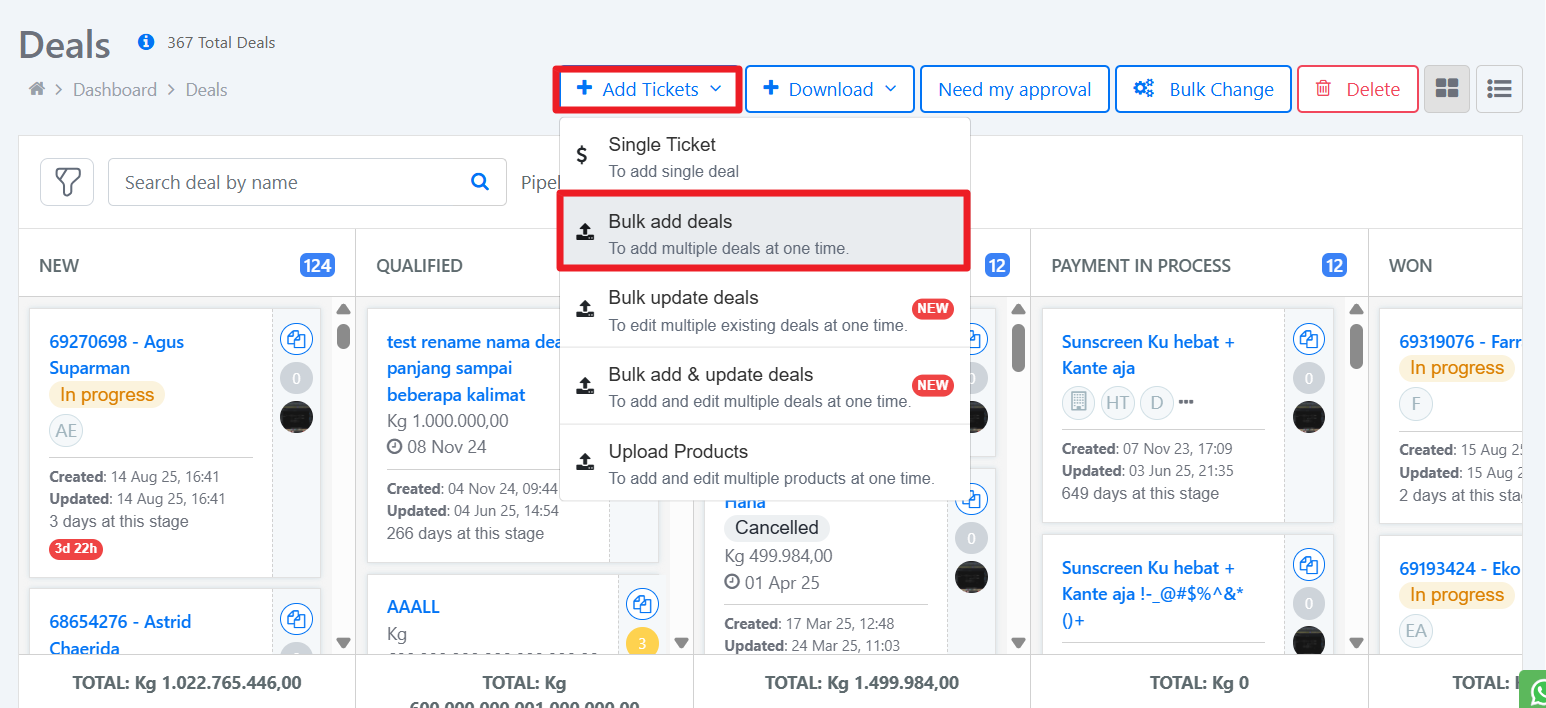Click the search magnifier icon

(480, 182)
